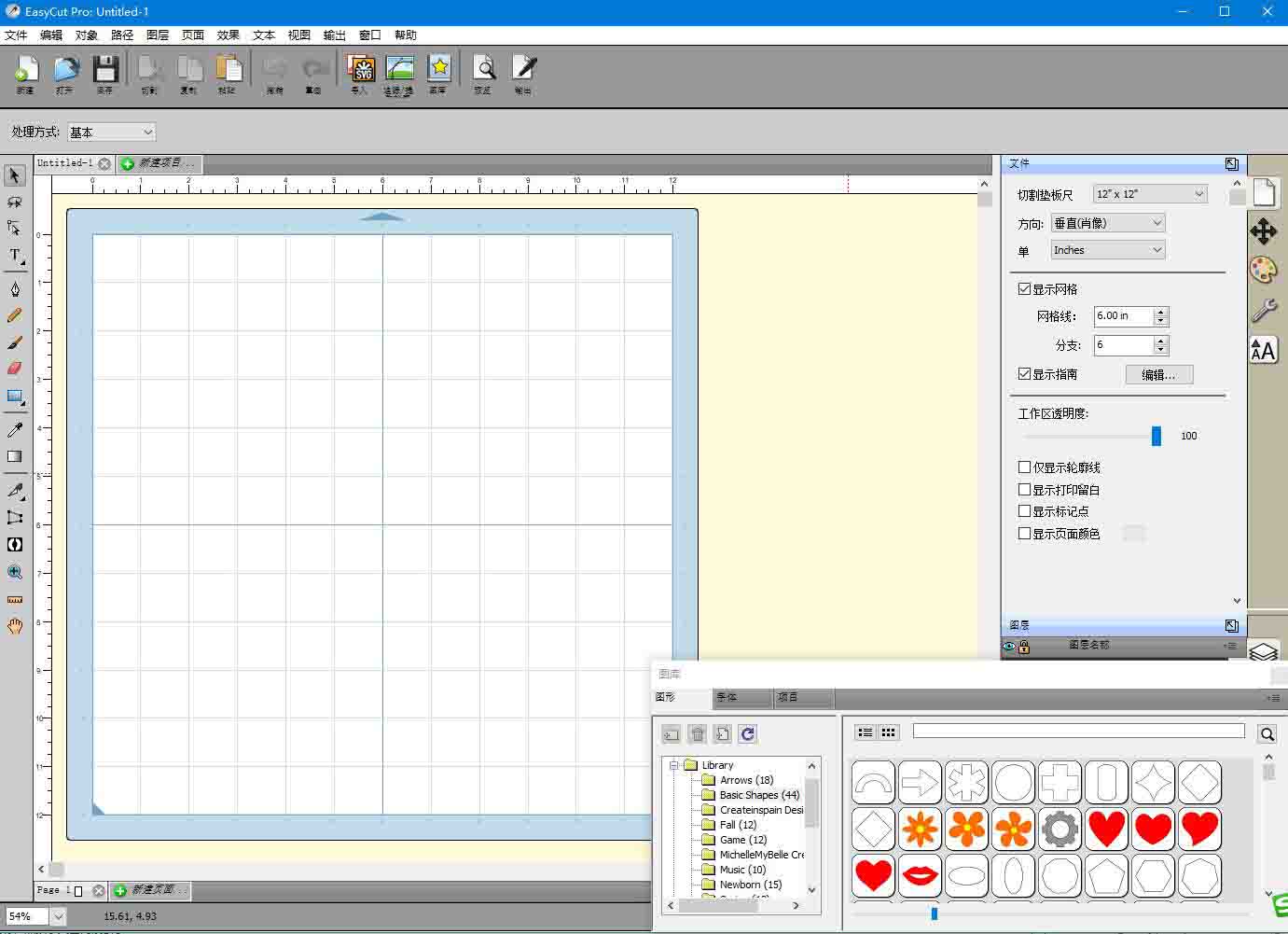
Task: Open the processing mode dropdown
Action: [x=111, y=132]
